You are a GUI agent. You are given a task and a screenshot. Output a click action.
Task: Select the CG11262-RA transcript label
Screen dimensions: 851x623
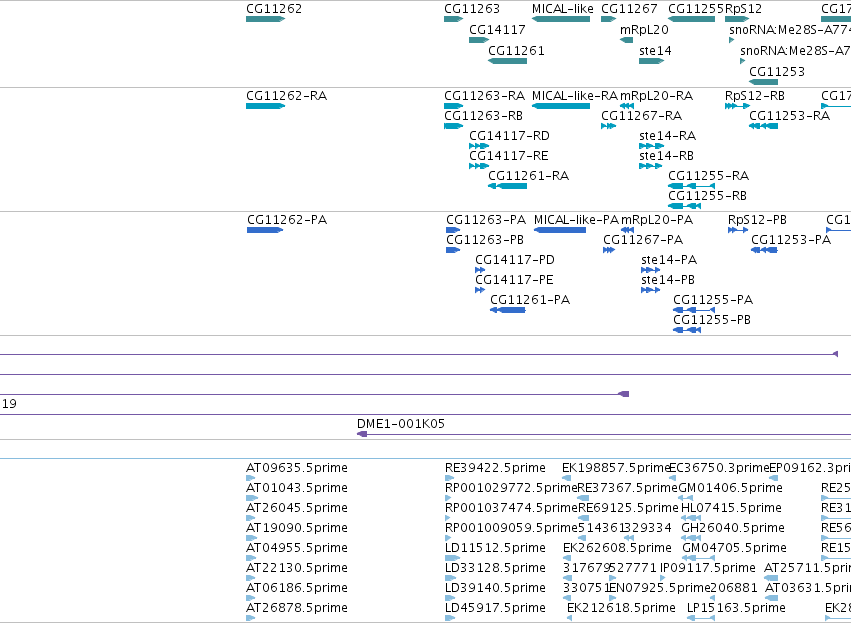pos(287,96)
